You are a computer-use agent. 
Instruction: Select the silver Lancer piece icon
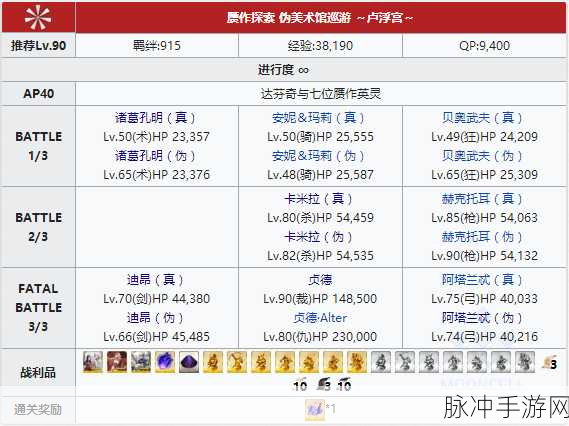tap(429, 362)
